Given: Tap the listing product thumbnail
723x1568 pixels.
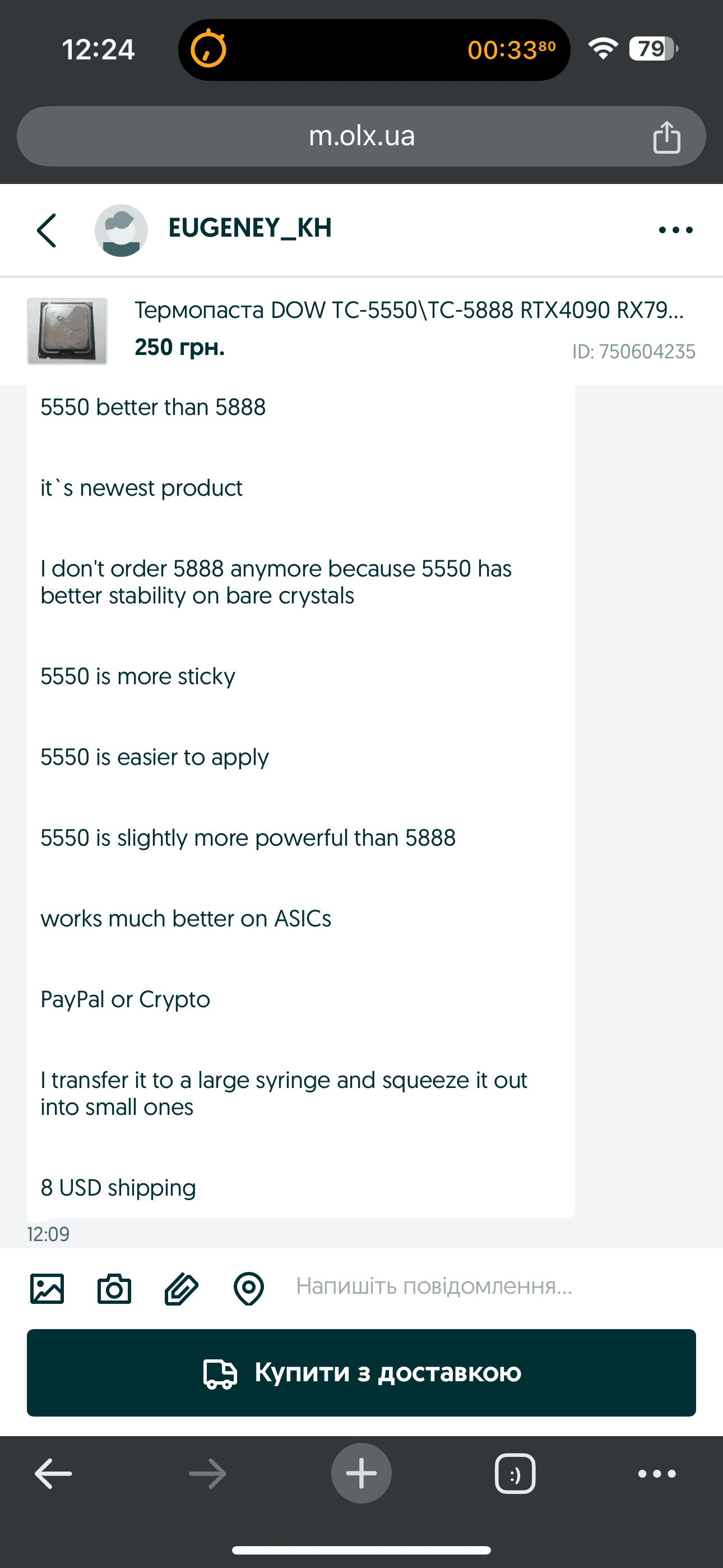Looking at the screenshot, I should (67, 331).
